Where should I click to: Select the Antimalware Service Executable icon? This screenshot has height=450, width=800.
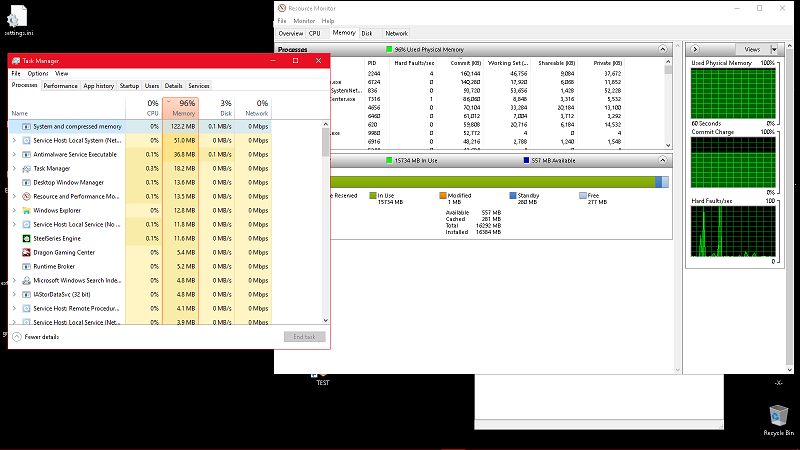coord(25,154)
